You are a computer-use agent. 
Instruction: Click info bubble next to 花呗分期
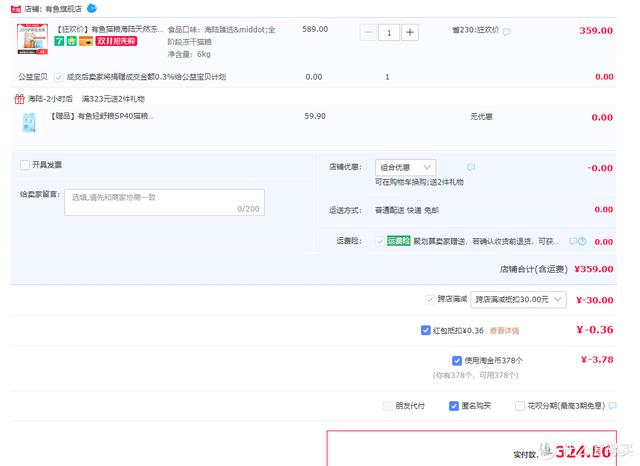pyautogui.click(x=614, y=406)
